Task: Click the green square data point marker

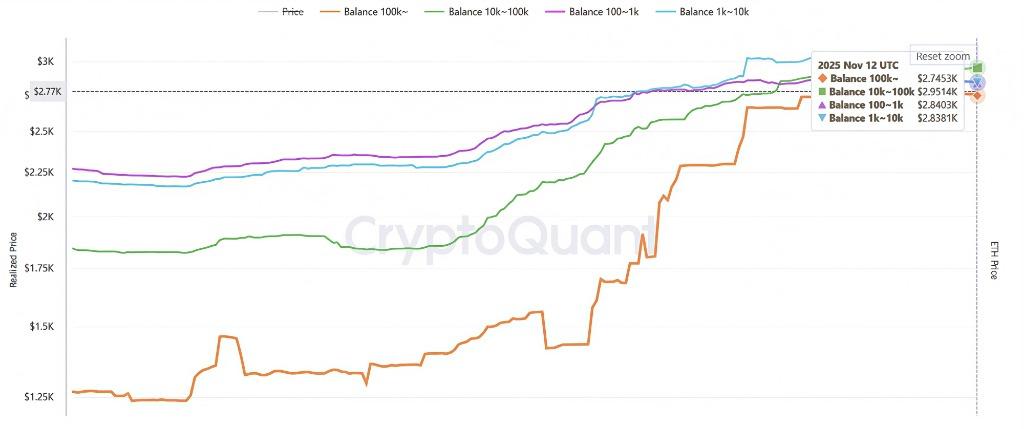Action: pos(978,68)
